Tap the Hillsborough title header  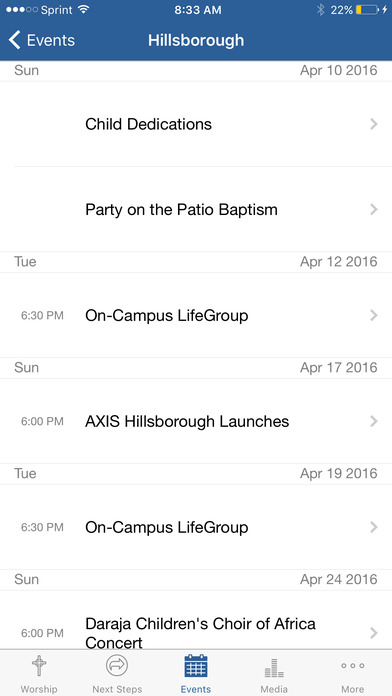196,40
